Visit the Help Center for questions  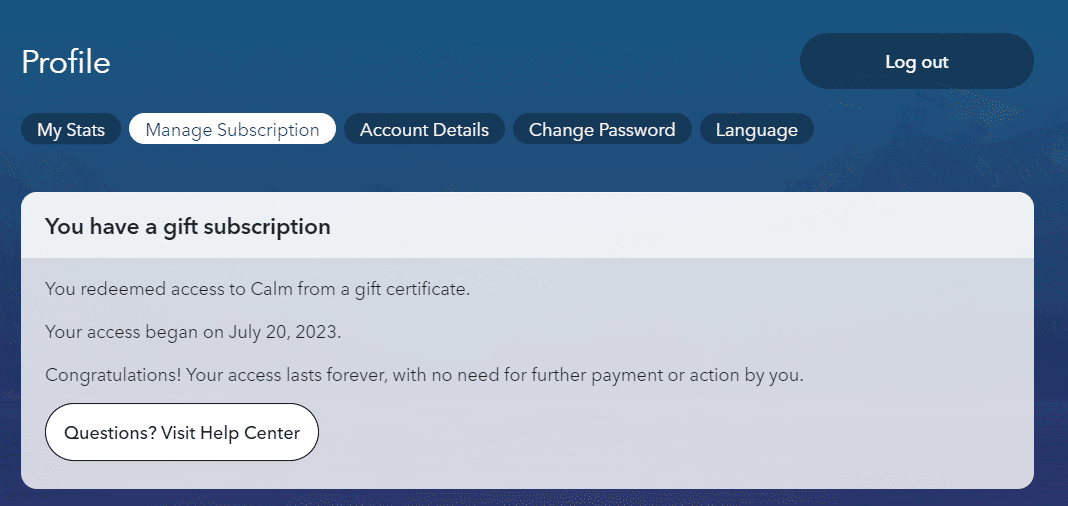[182, 433]
